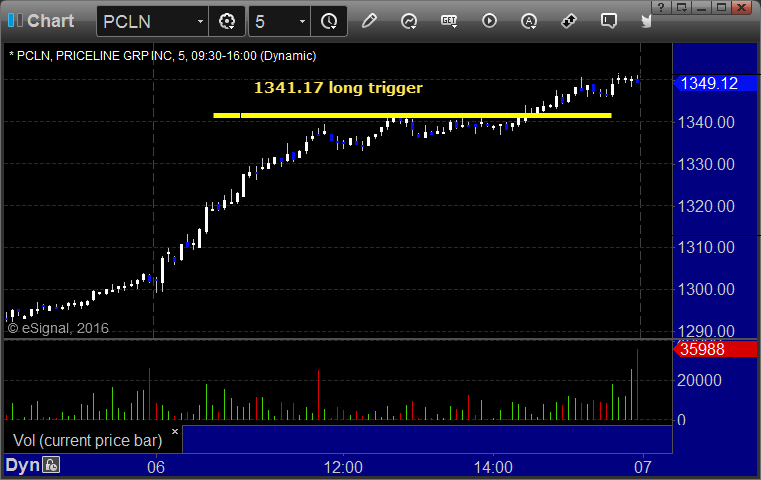Image resolution: width=761 pixels, height=480 pixels.
Task: Open the PCLN symbol dropdown arrow
Action: point(200,21)
